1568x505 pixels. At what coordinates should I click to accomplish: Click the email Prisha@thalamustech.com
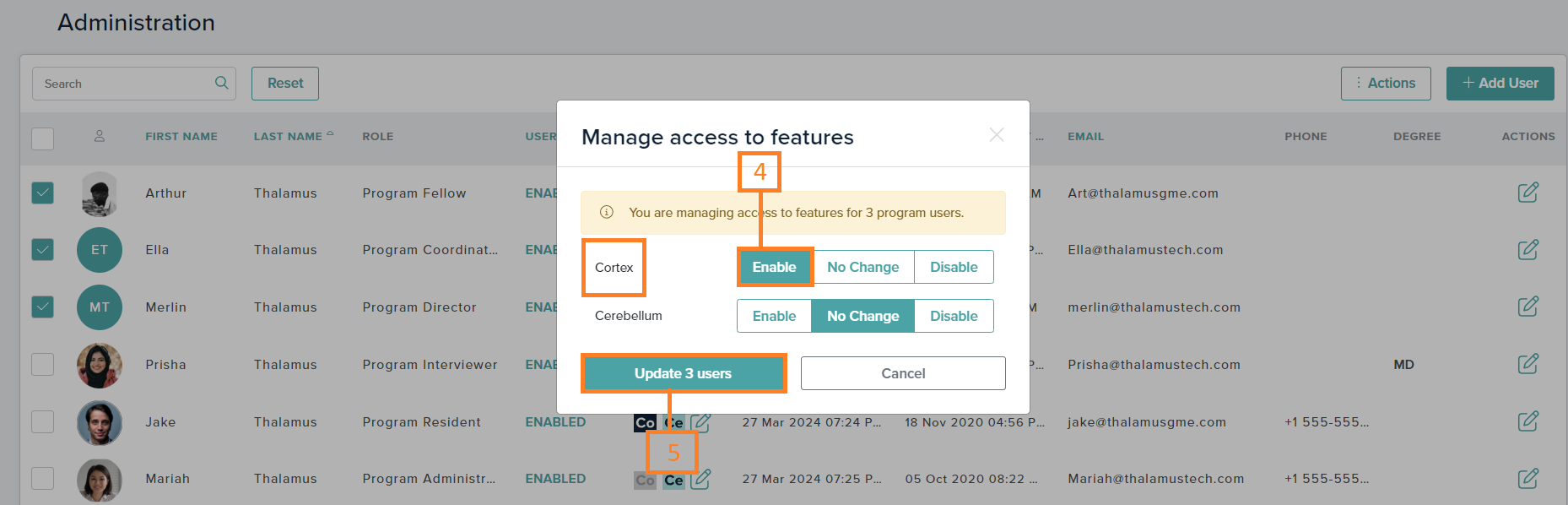pos(1154,365)
